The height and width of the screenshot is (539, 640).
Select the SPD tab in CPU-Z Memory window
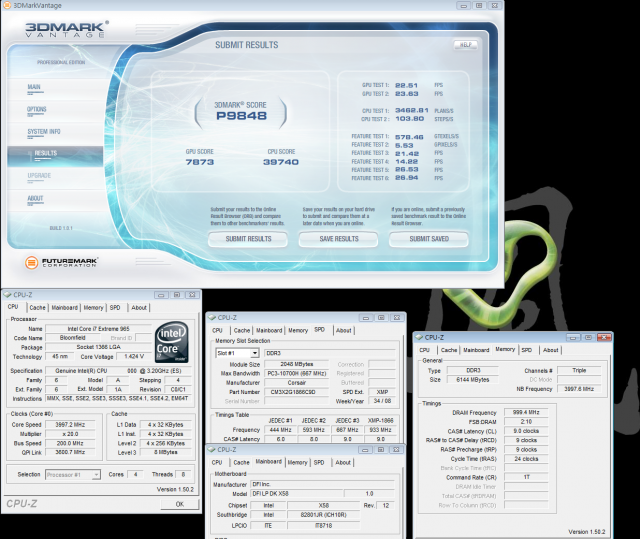coord(527,350)
